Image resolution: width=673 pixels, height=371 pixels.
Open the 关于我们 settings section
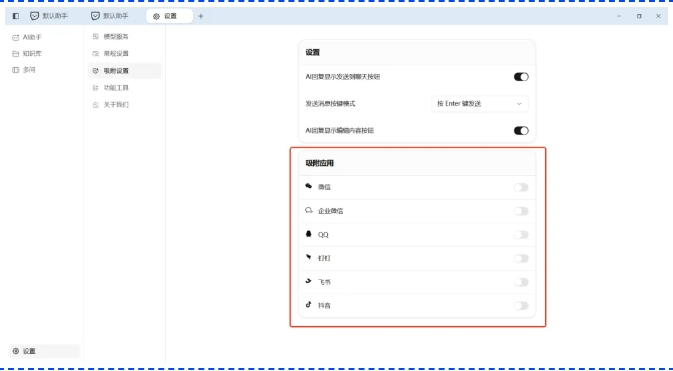coord(124,105)
